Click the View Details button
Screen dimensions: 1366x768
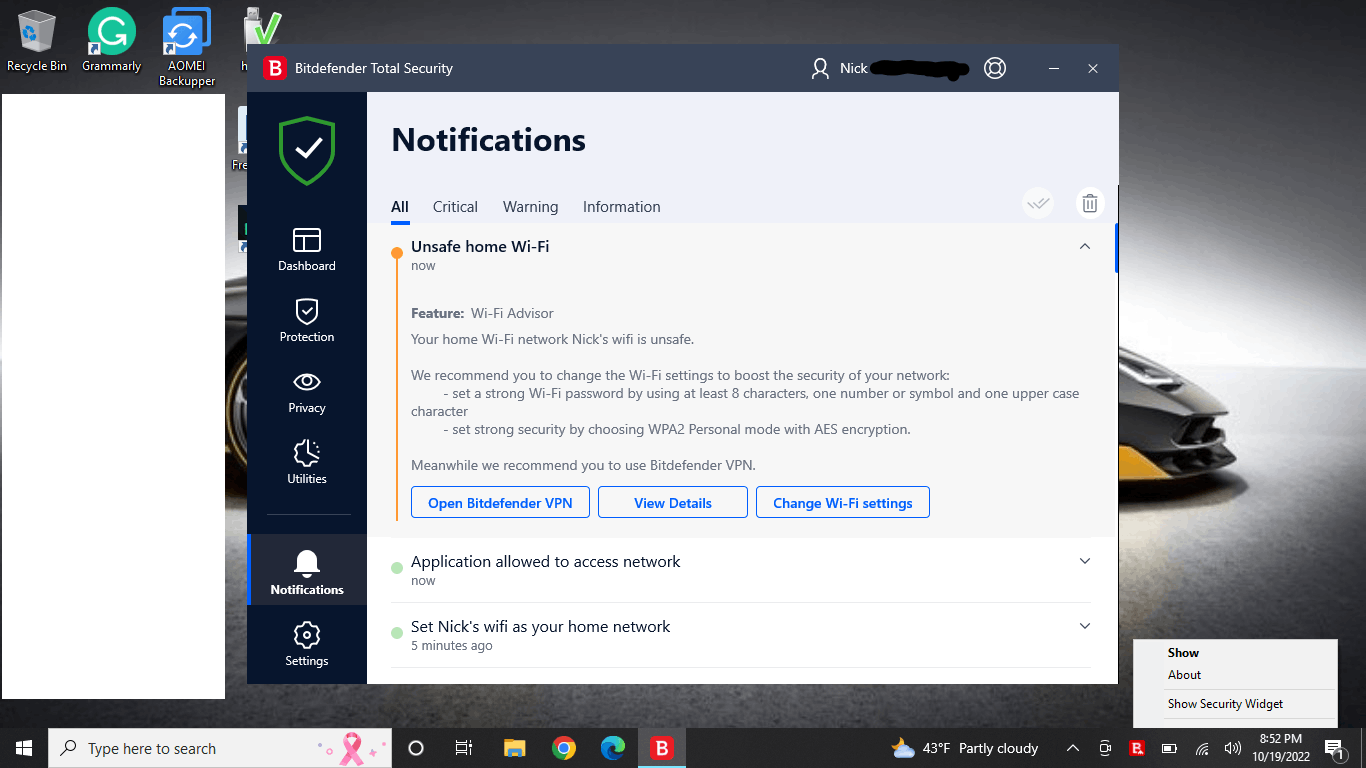pos(673,503)
